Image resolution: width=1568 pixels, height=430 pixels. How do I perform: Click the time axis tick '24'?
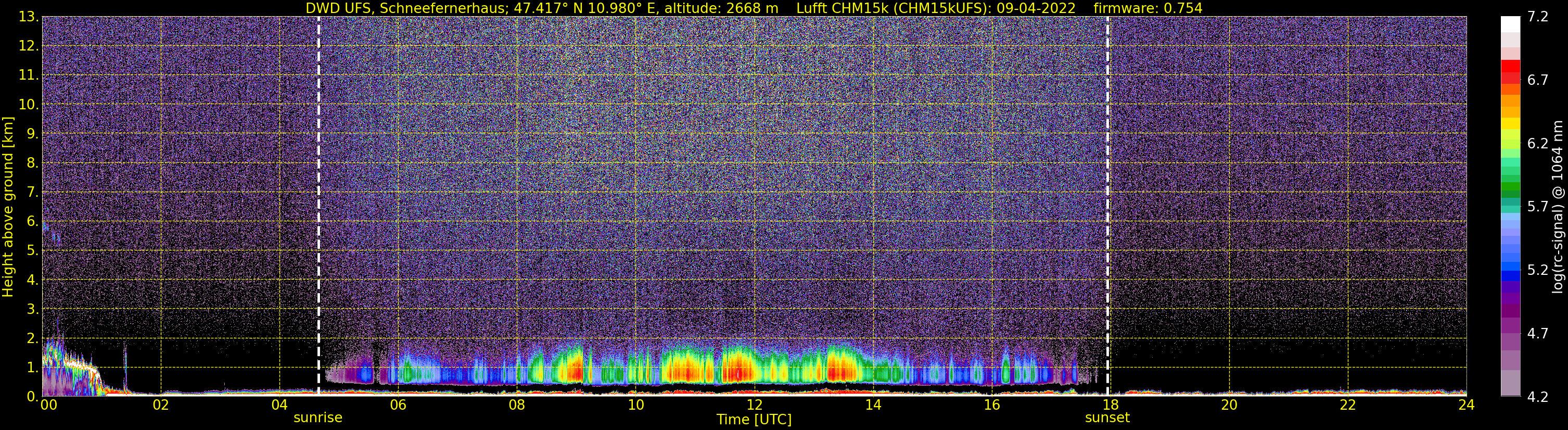[x=1467, y=405]
